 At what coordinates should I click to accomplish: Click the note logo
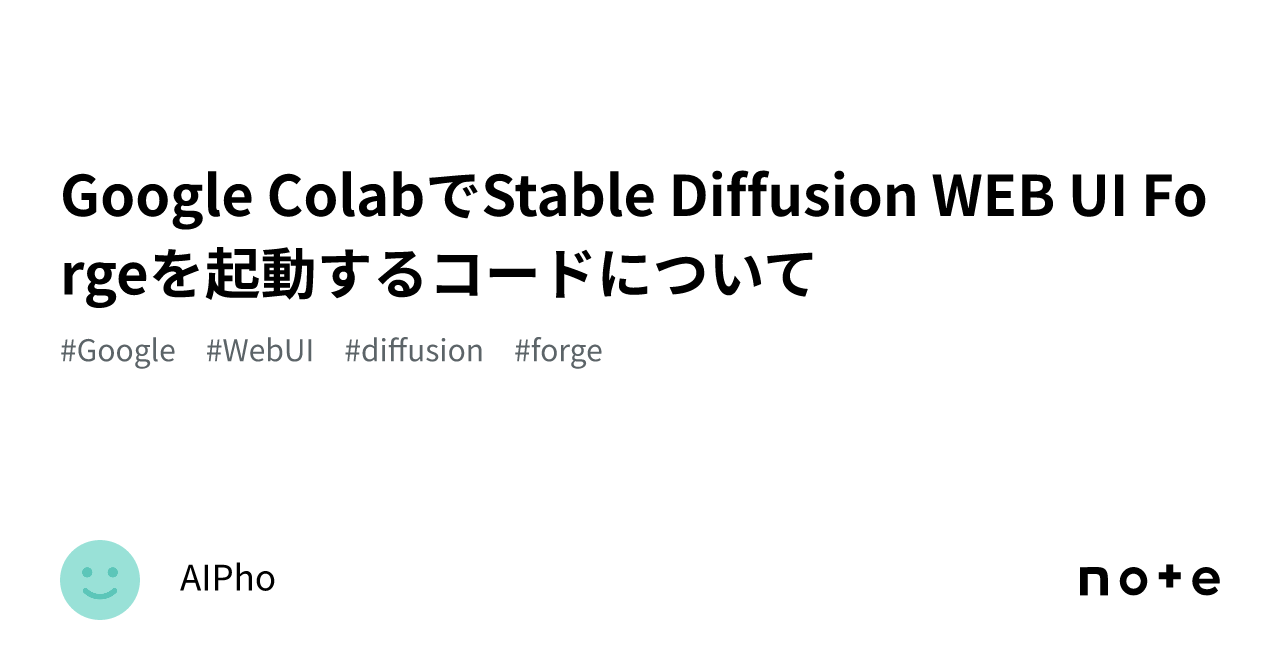1149,580
